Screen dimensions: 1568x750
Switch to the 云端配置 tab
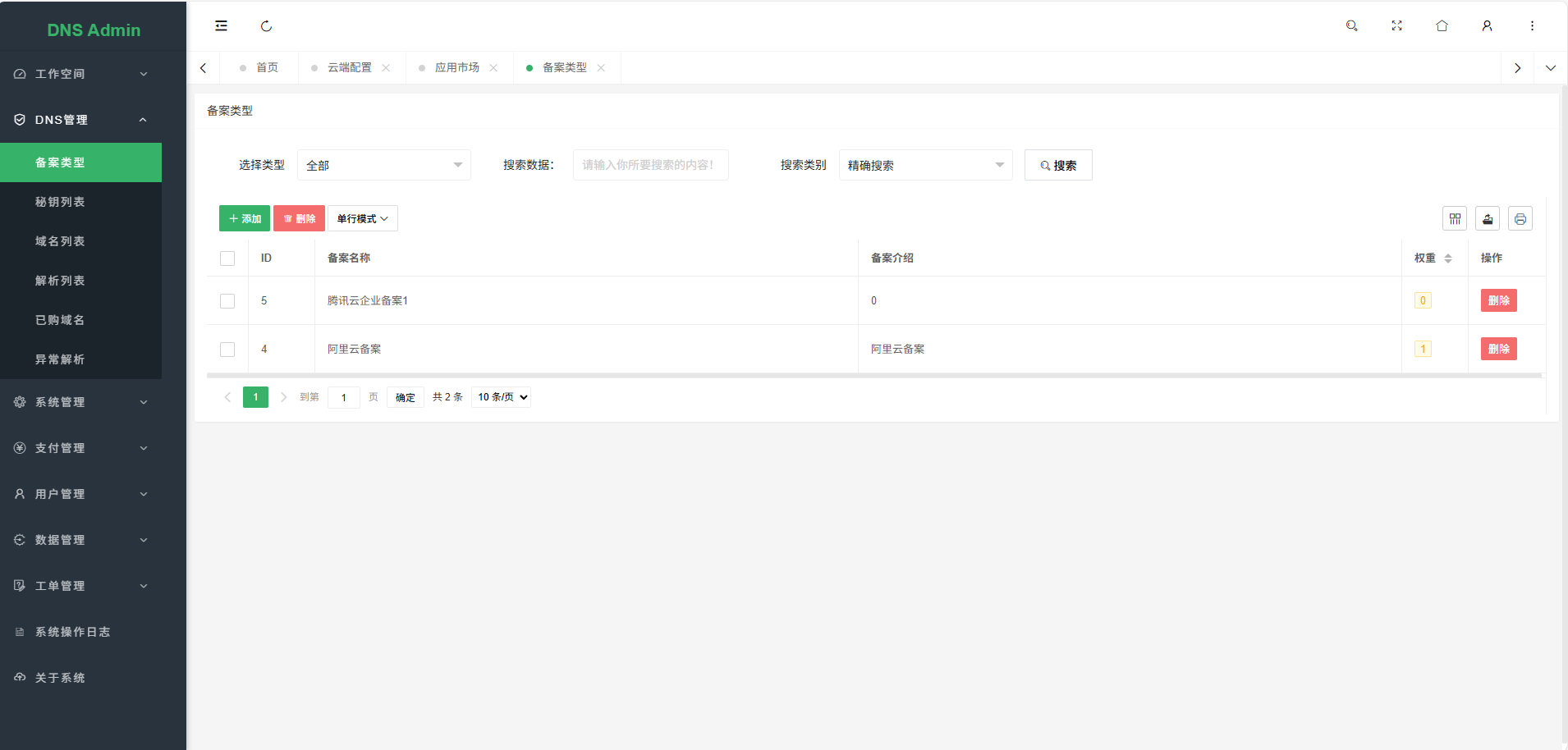(x=349, y=68)
